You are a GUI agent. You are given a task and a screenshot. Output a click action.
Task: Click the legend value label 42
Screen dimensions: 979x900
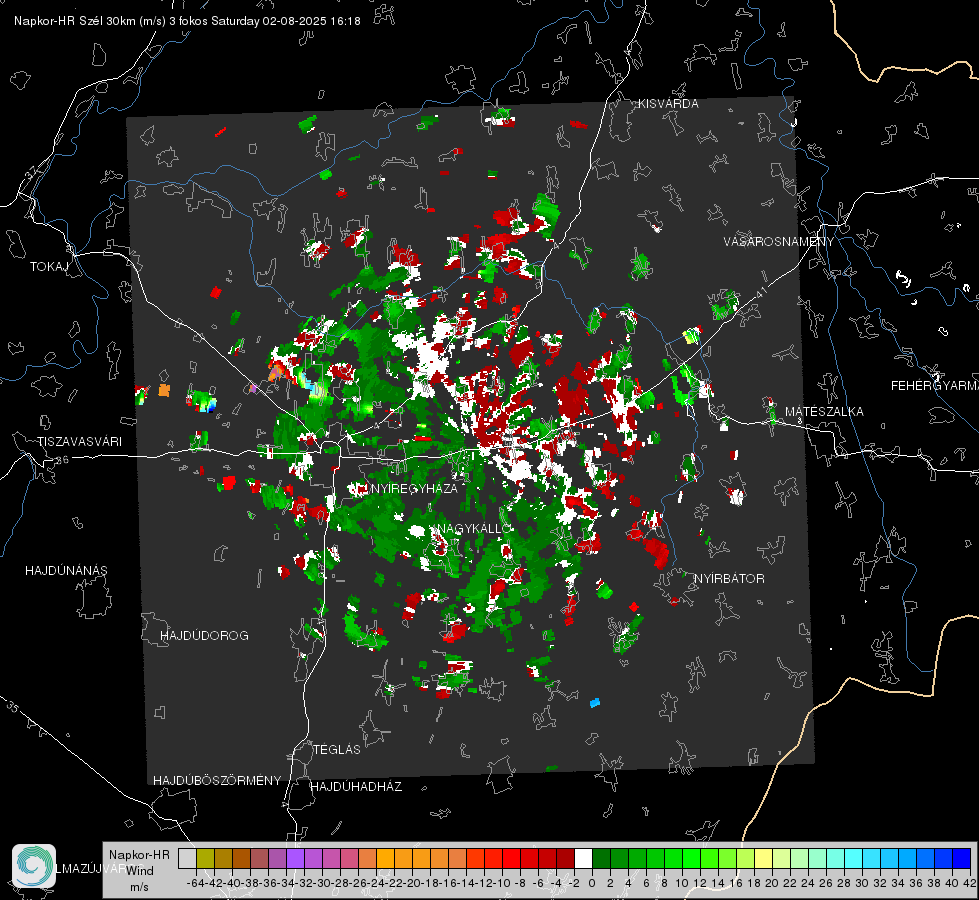coord(969,883)
